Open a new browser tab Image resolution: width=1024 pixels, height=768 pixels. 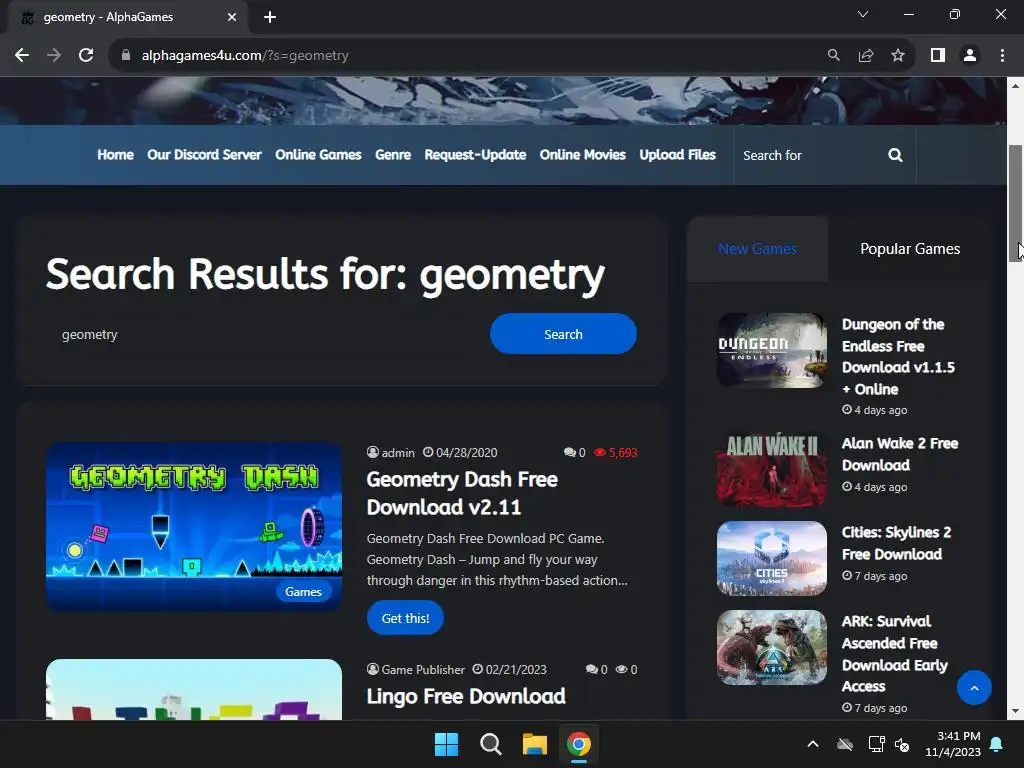[270, 17]
